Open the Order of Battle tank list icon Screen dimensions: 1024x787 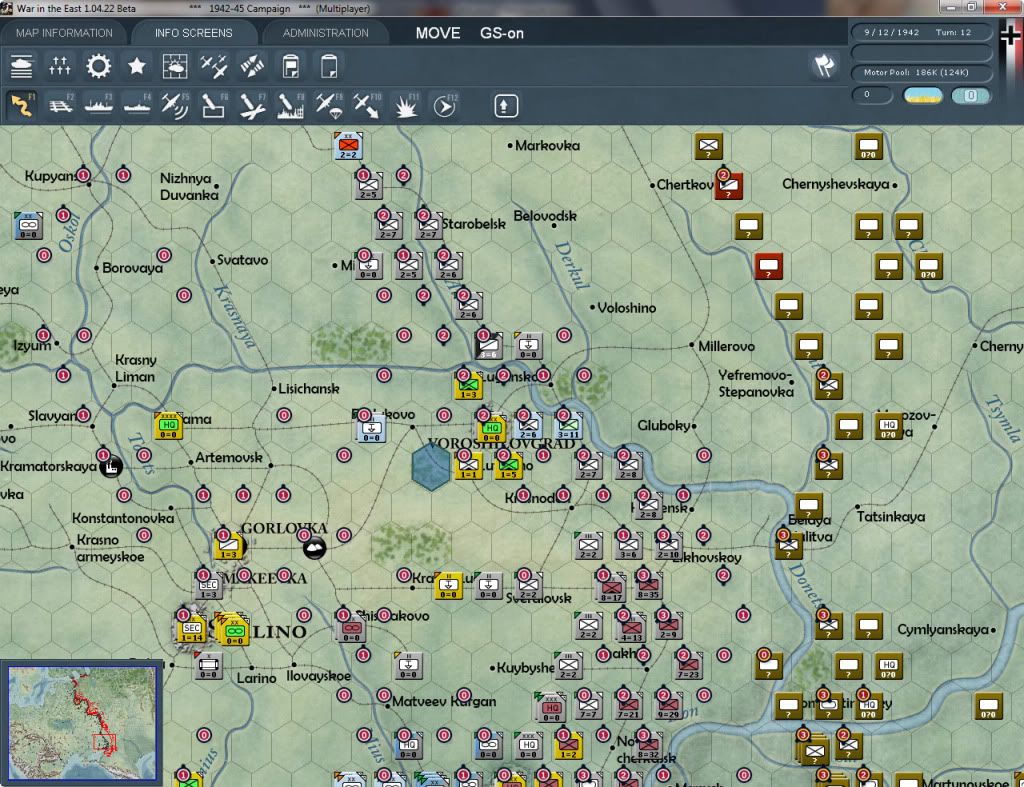(22, 66)
